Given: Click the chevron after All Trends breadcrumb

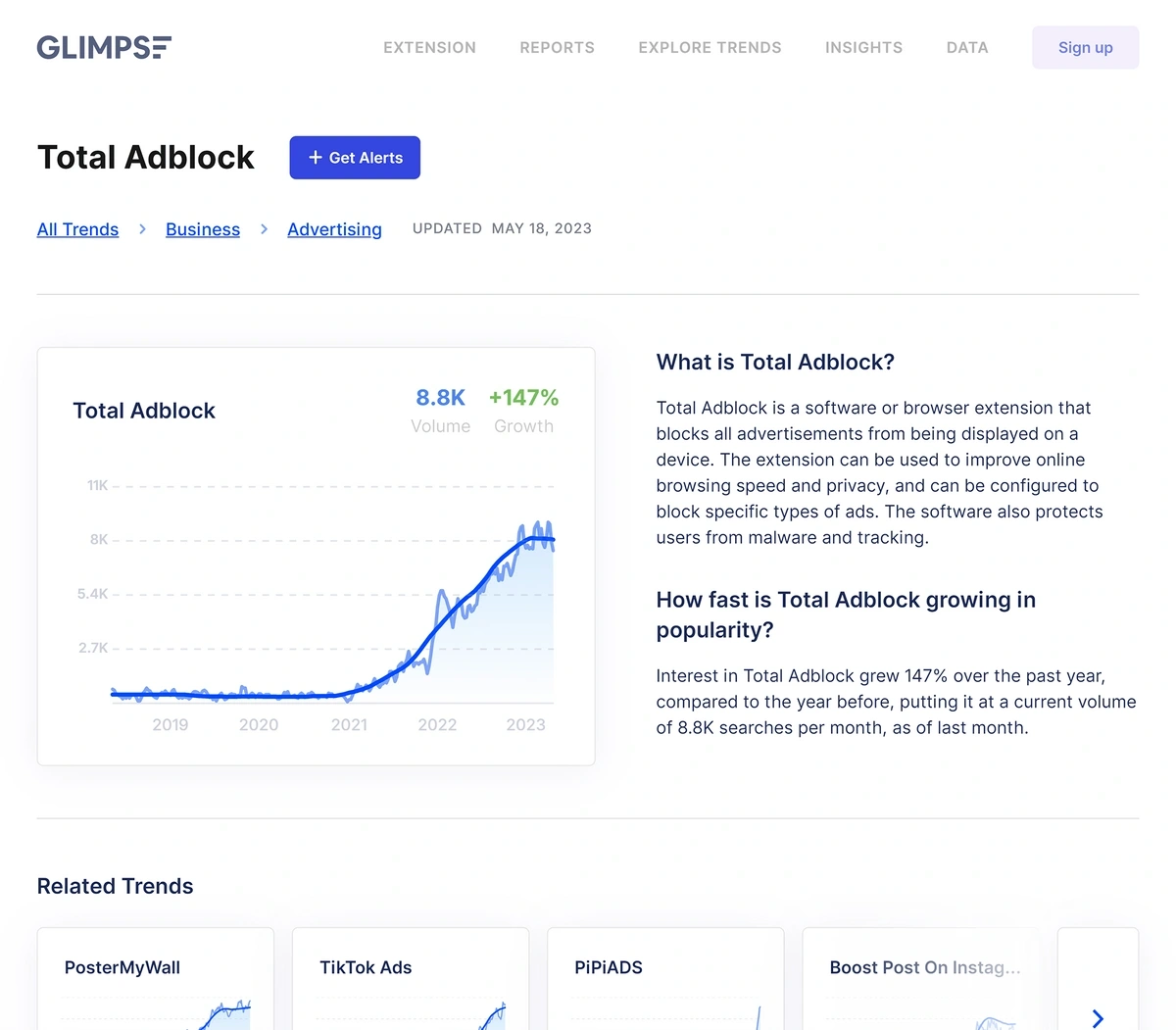Looking at the screenshot, I should click(x=142, y=229).
